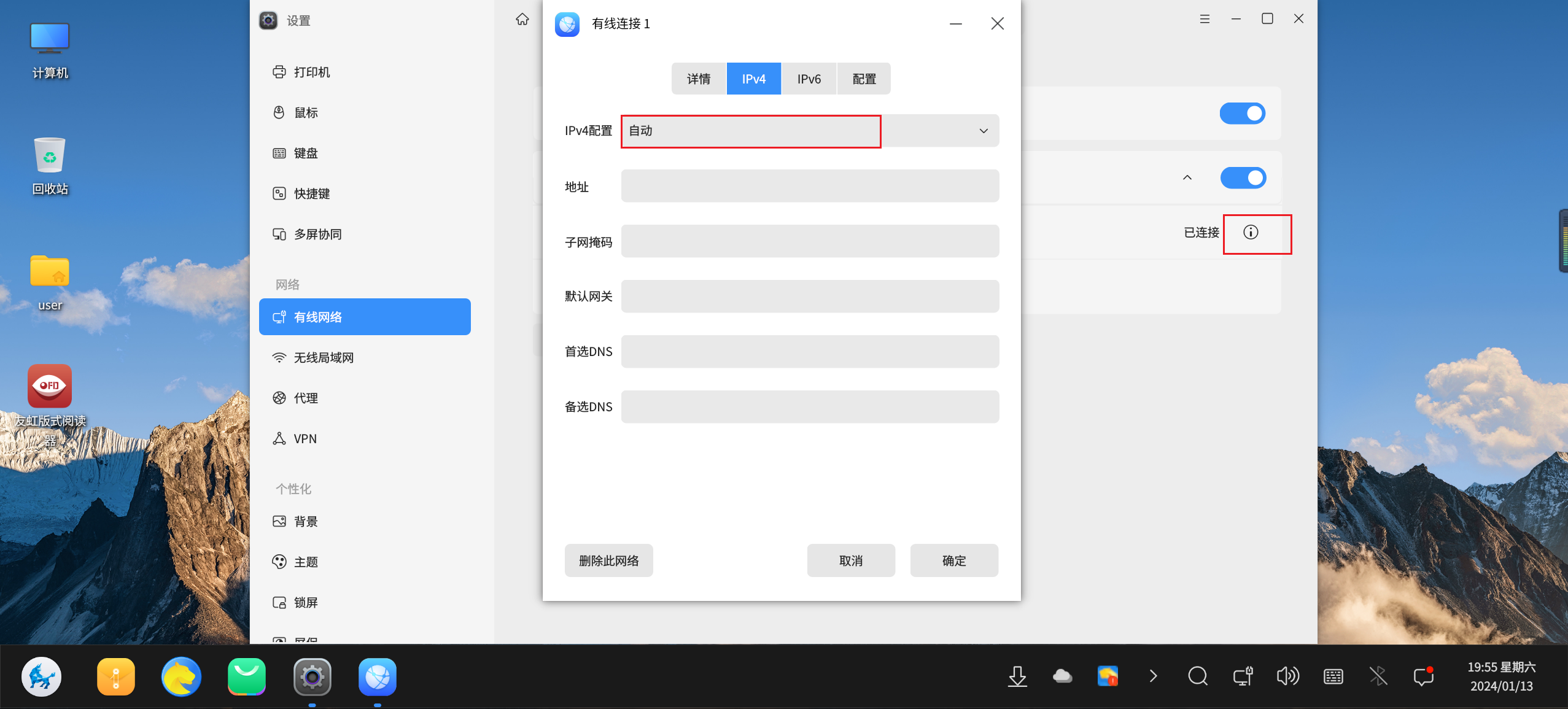This screenshot has width=1568, height=709.
Task: Select 无线局域网 in the sidebar
Action: [324, 358]
